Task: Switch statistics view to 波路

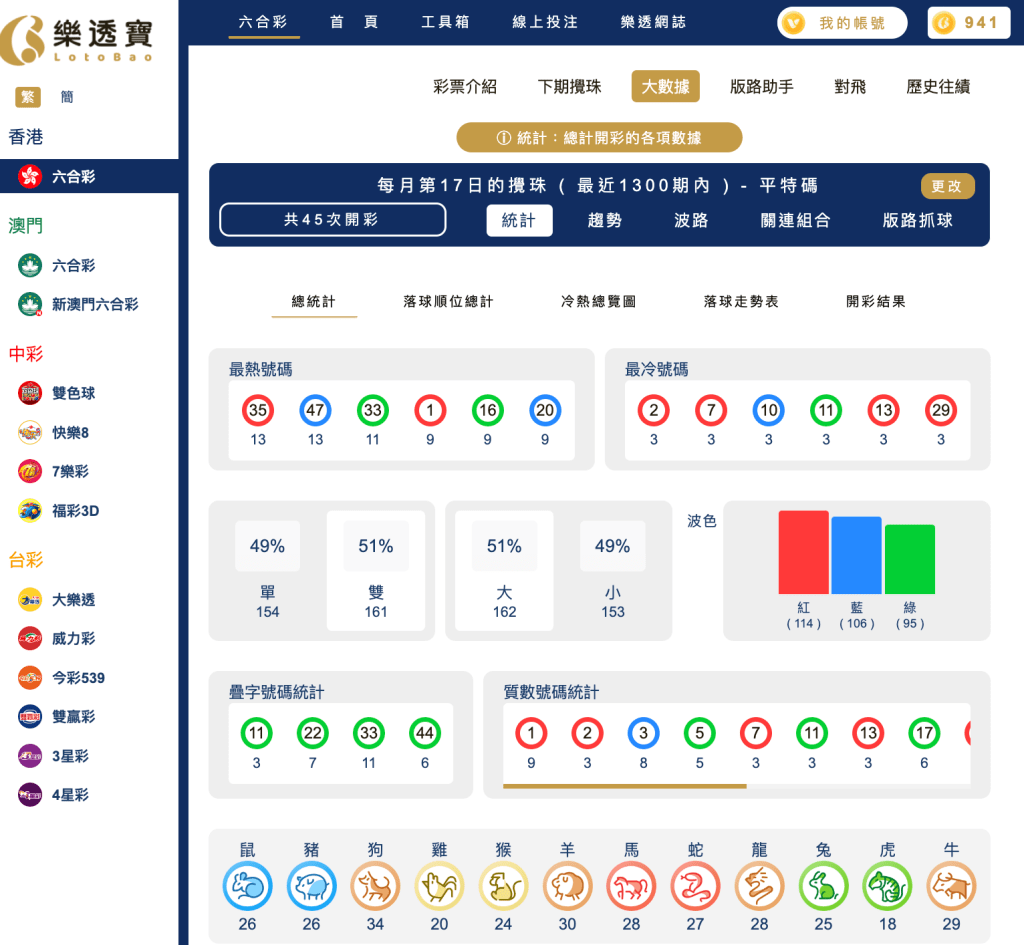Action: (690, 221)
